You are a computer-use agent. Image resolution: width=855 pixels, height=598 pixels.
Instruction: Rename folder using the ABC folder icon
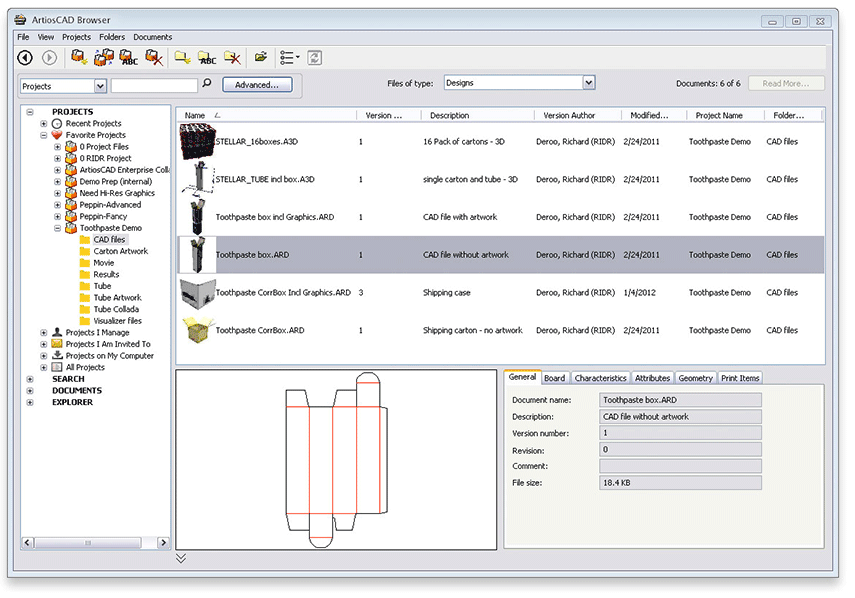pos(207,57)
